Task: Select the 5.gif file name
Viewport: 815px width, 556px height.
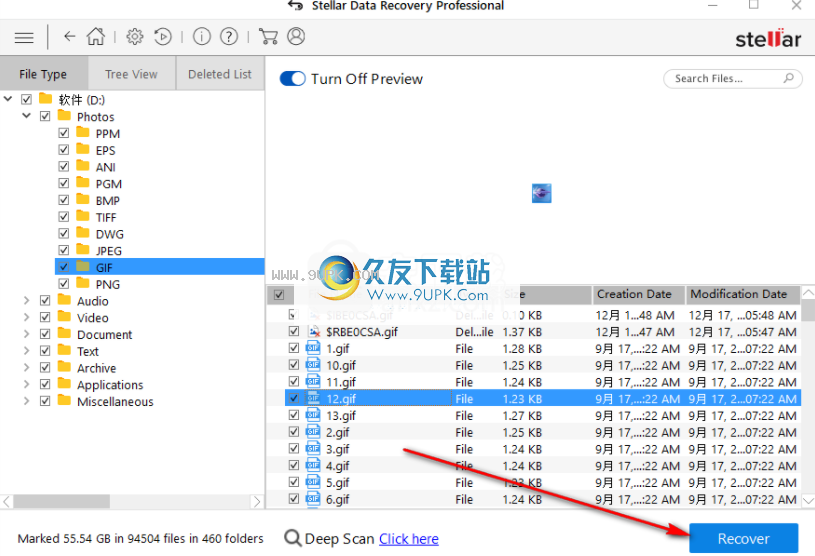Action: 338,483
